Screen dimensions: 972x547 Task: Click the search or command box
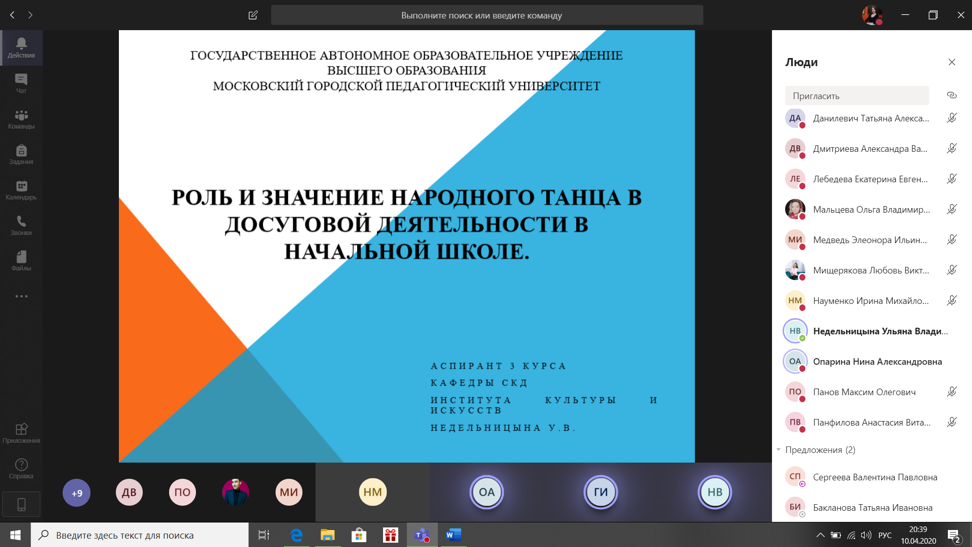[487, 15]
